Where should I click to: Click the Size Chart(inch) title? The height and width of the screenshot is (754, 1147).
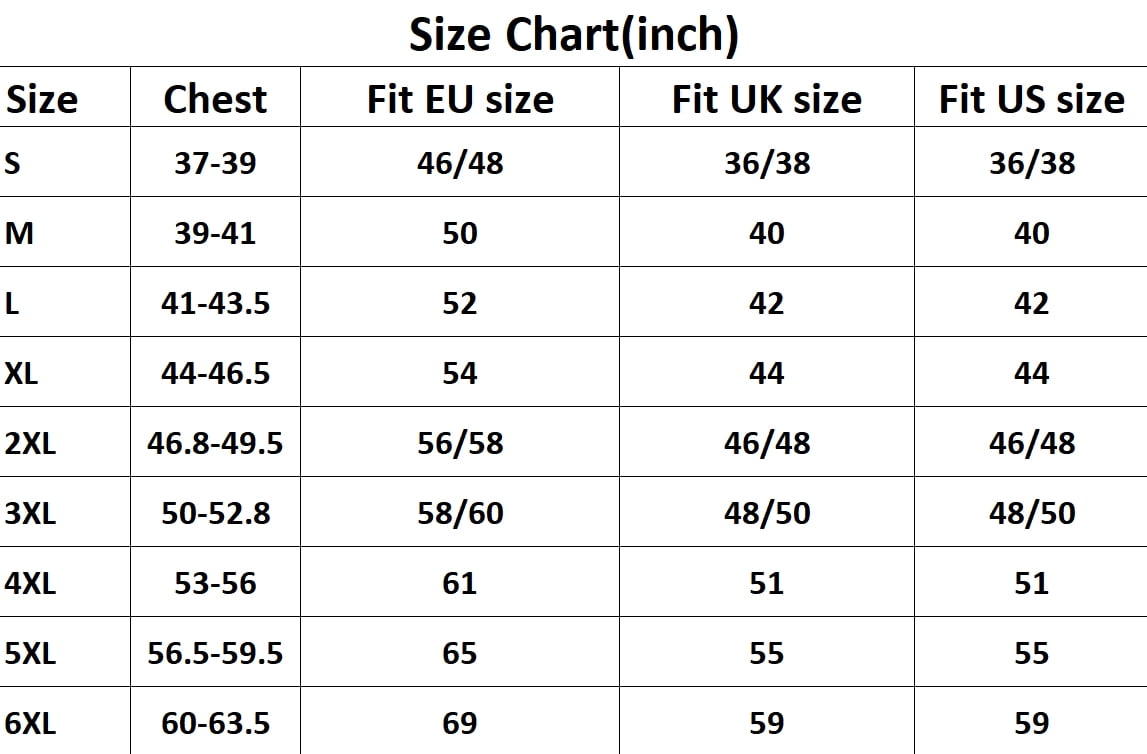(x=574, y=35)
